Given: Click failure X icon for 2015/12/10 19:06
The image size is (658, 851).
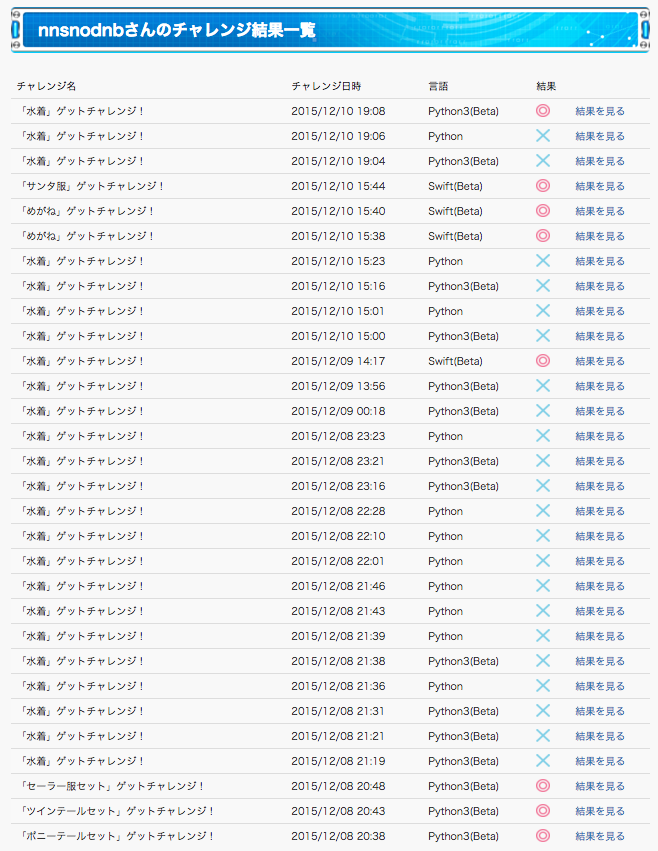Looking at the screenshot, I should [543, 136].
